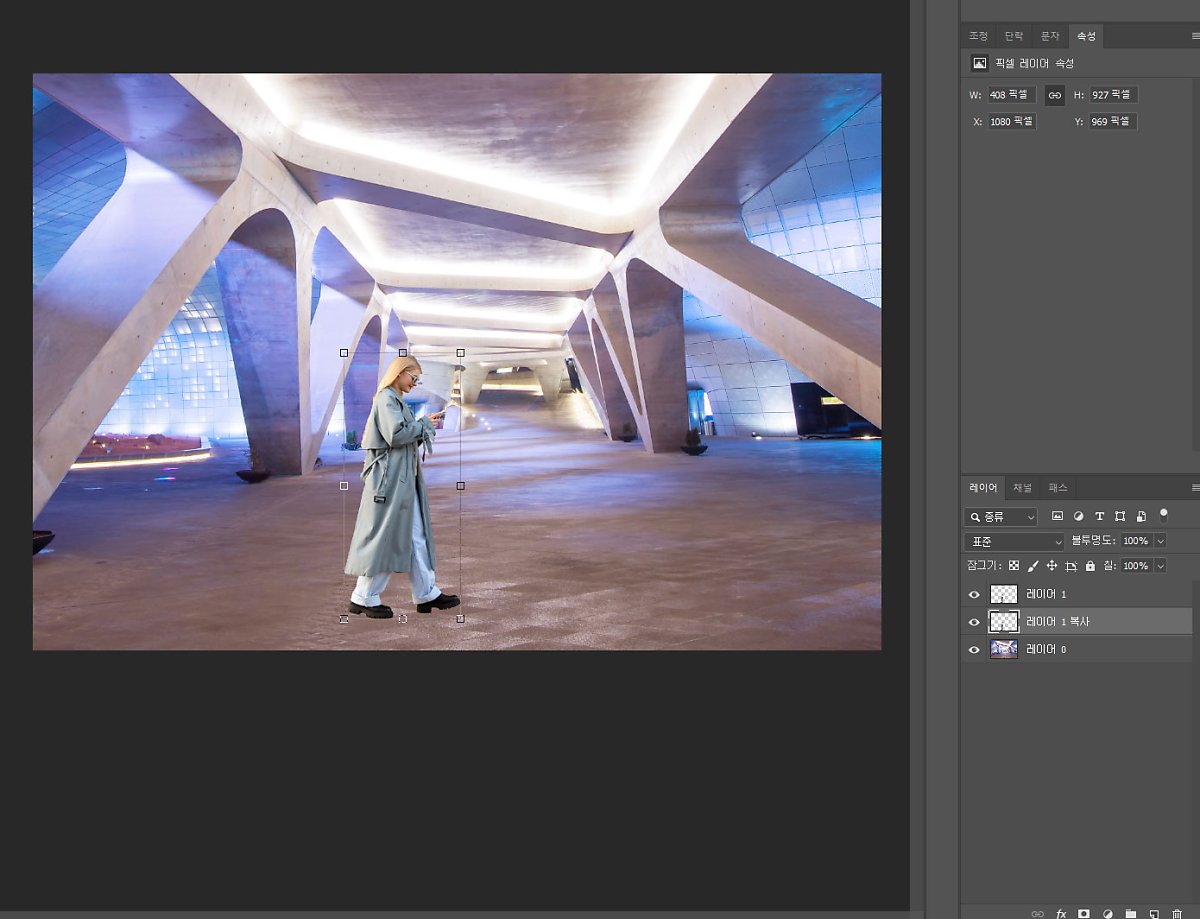Viewport: 1200px width, 919px height.
Task: Hide the 레이어 1 layer eye icon
Action: tap(974, 594)
